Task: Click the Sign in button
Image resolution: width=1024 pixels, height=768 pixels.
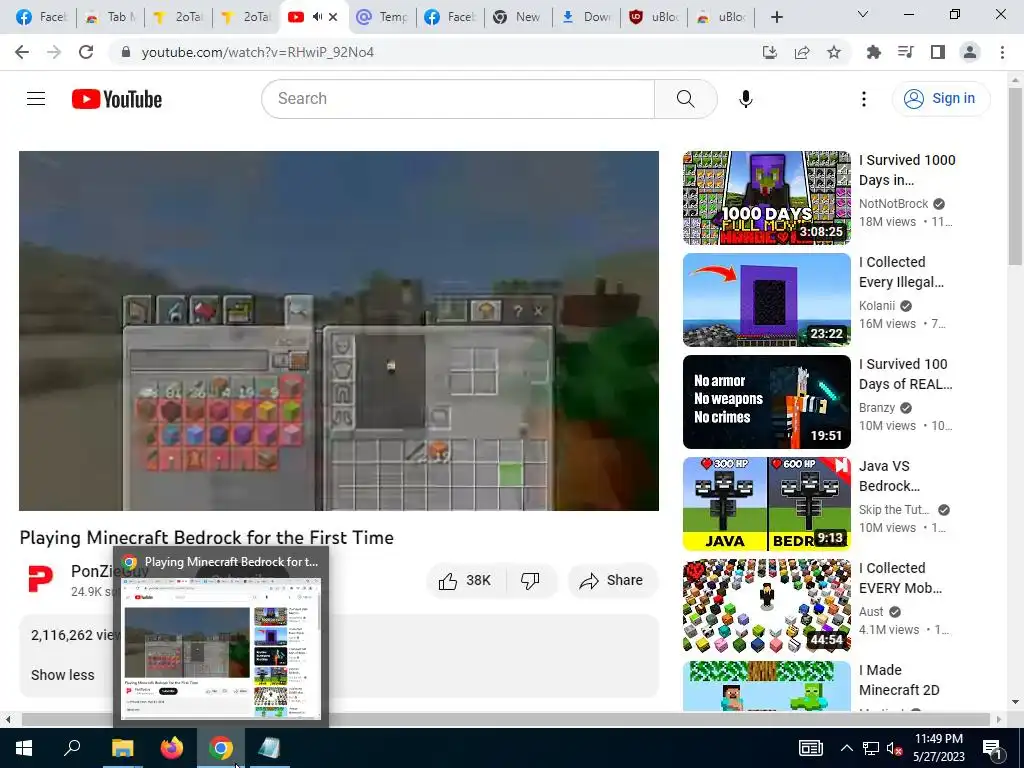Action: pyautogui.click(x=940, y=99)
